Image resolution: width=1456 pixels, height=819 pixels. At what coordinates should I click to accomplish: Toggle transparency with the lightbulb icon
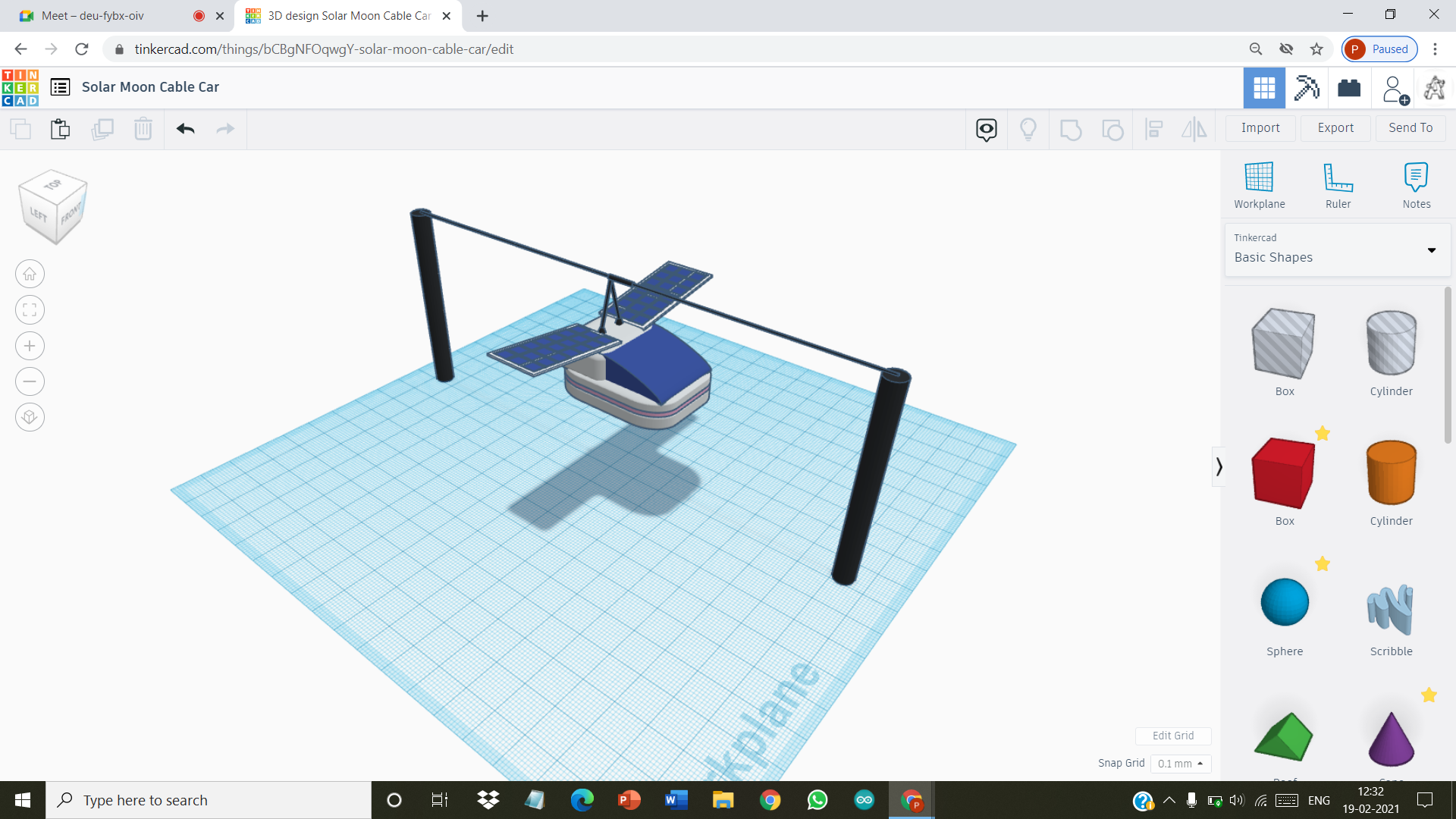[1028, 129]
